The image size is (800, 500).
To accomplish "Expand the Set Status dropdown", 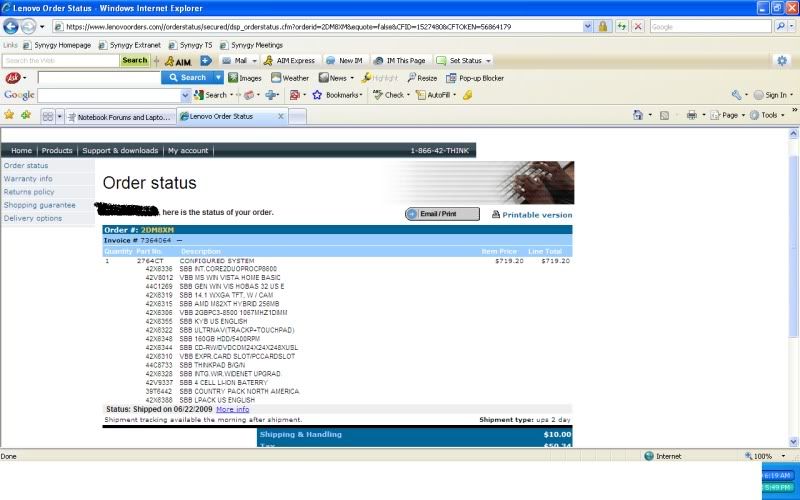I will (488, 61).
